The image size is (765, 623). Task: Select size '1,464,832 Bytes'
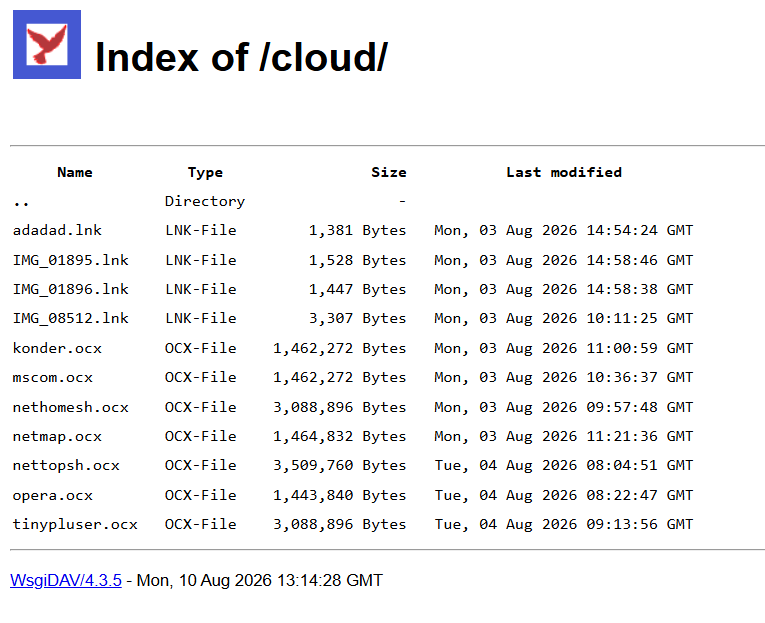(x=340, y=436)
